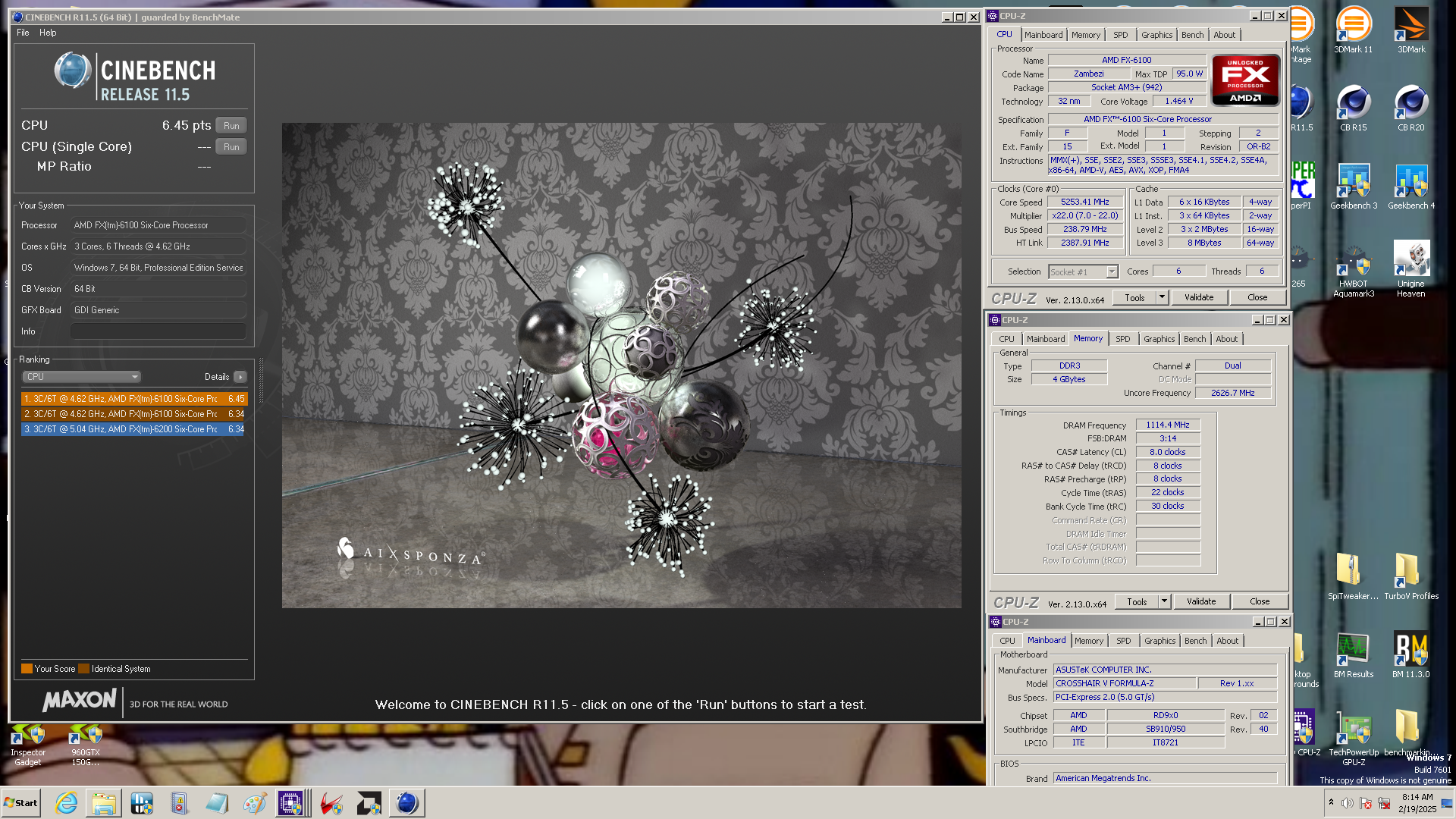Switch to CPU tab in middle CPU-Z
The height and width of the screenshot is (819, 1456).
(x=1006, y=339)
